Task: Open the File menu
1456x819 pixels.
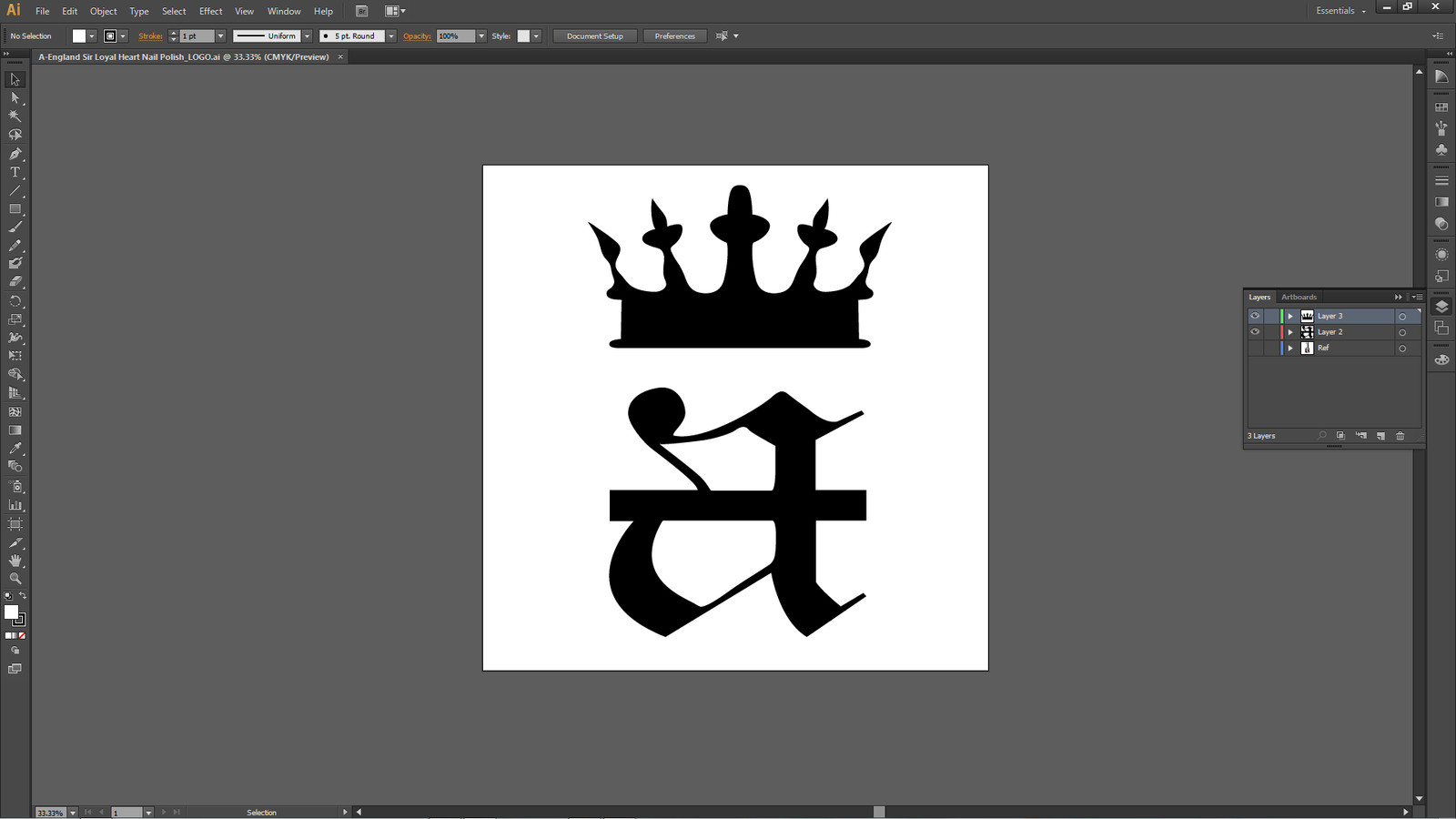Action: [43, 11]
